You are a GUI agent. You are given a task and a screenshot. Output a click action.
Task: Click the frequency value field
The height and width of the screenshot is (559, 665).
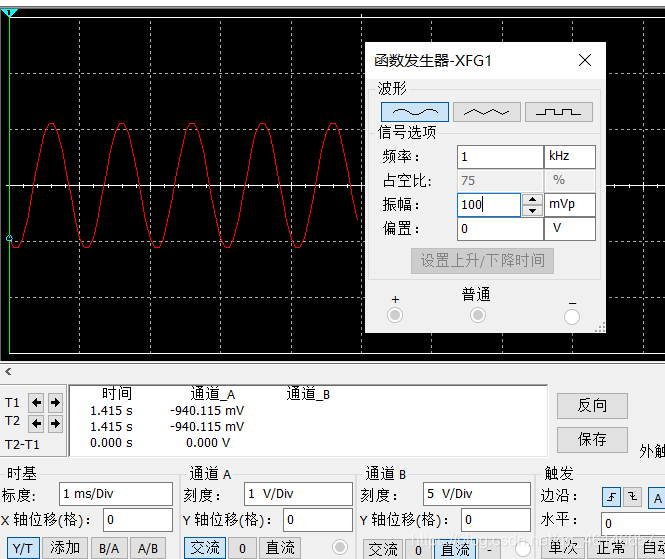click(500, 157)
